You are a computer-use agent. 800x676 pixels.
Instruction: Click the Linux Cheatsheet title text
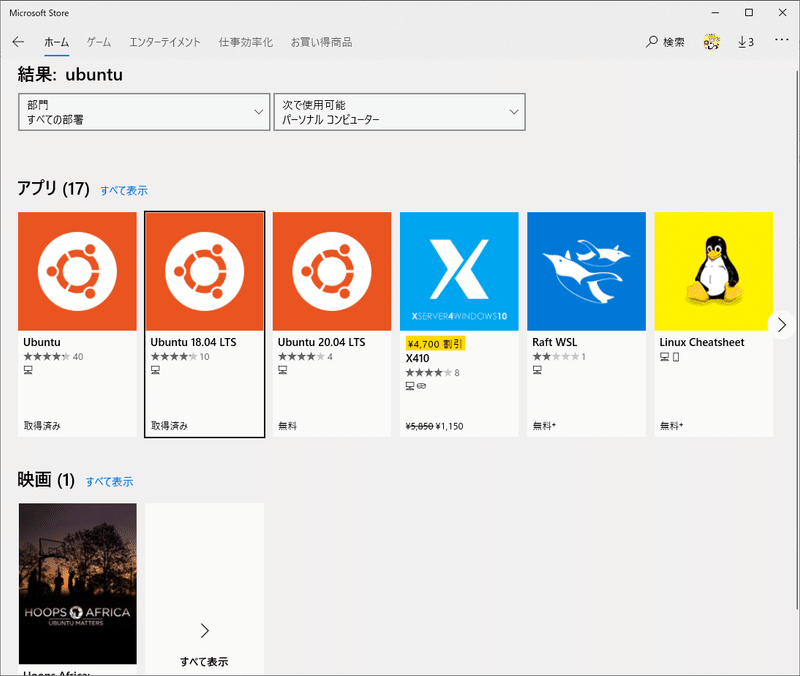[x=702, y=342]
